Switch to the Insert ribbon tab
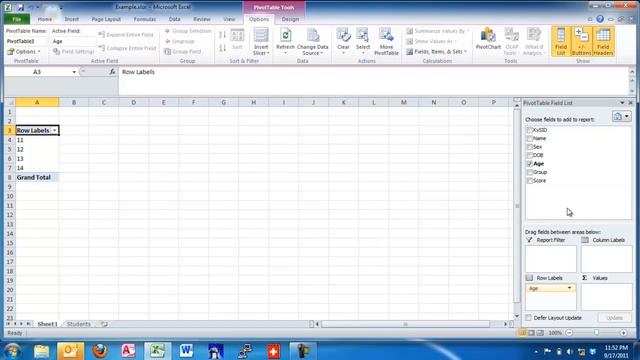This screenshot has width=640, height=360. click(71, 19)
